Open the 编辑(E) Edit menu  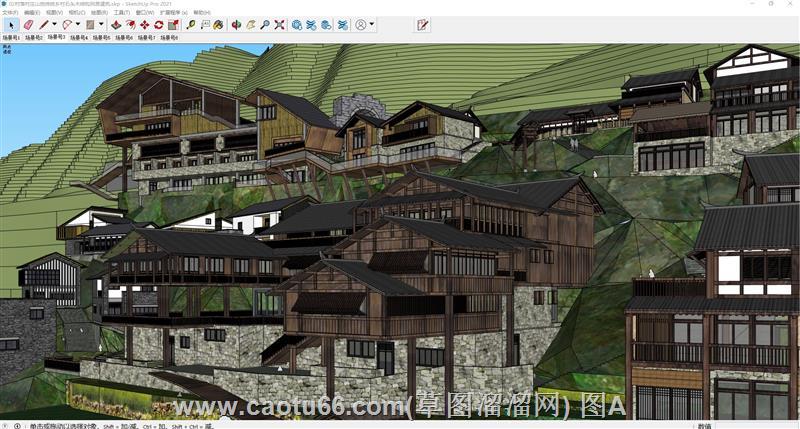click(32, 12)
